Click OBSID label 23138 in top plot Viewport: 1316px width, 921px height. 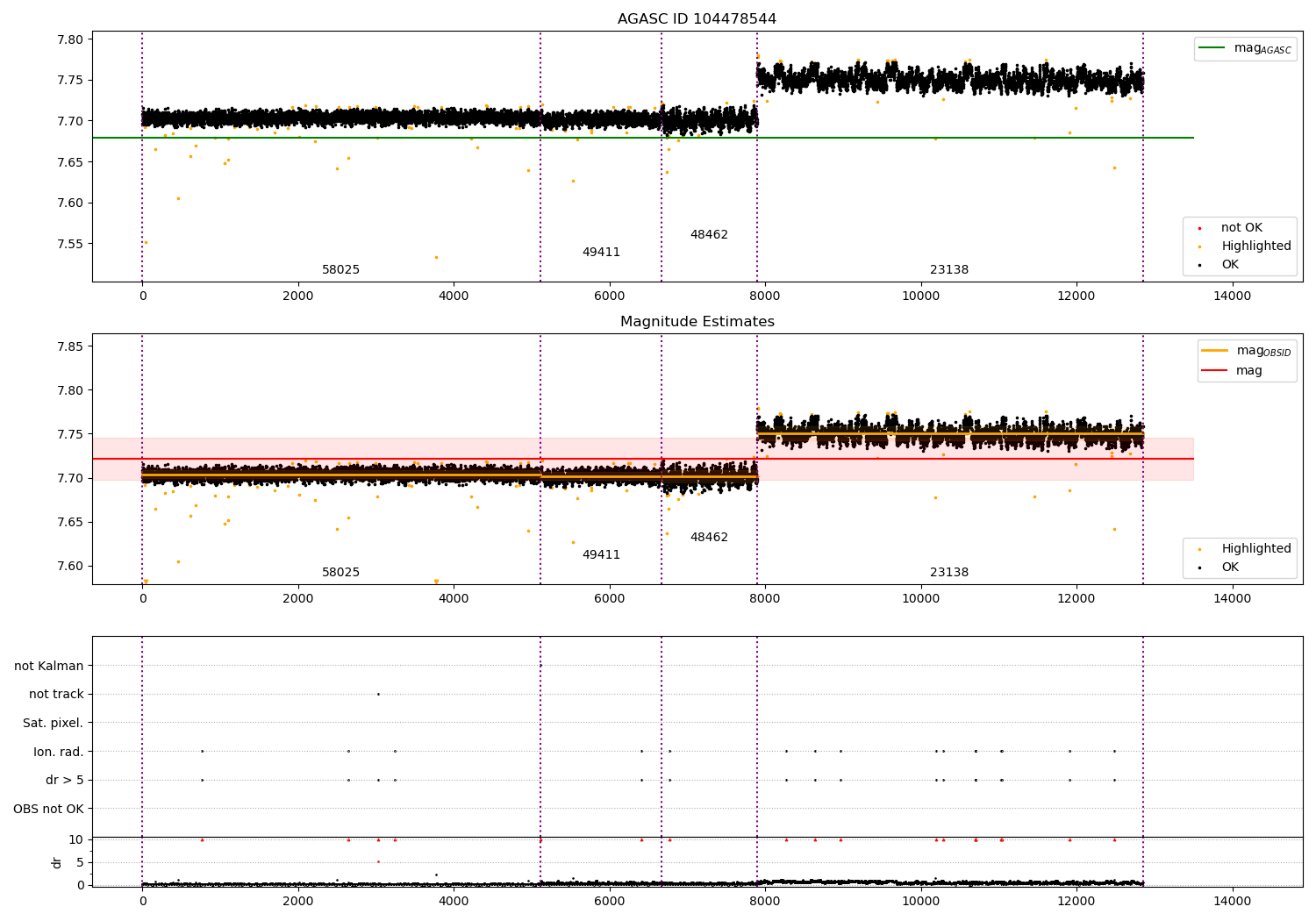coord(949,270)
